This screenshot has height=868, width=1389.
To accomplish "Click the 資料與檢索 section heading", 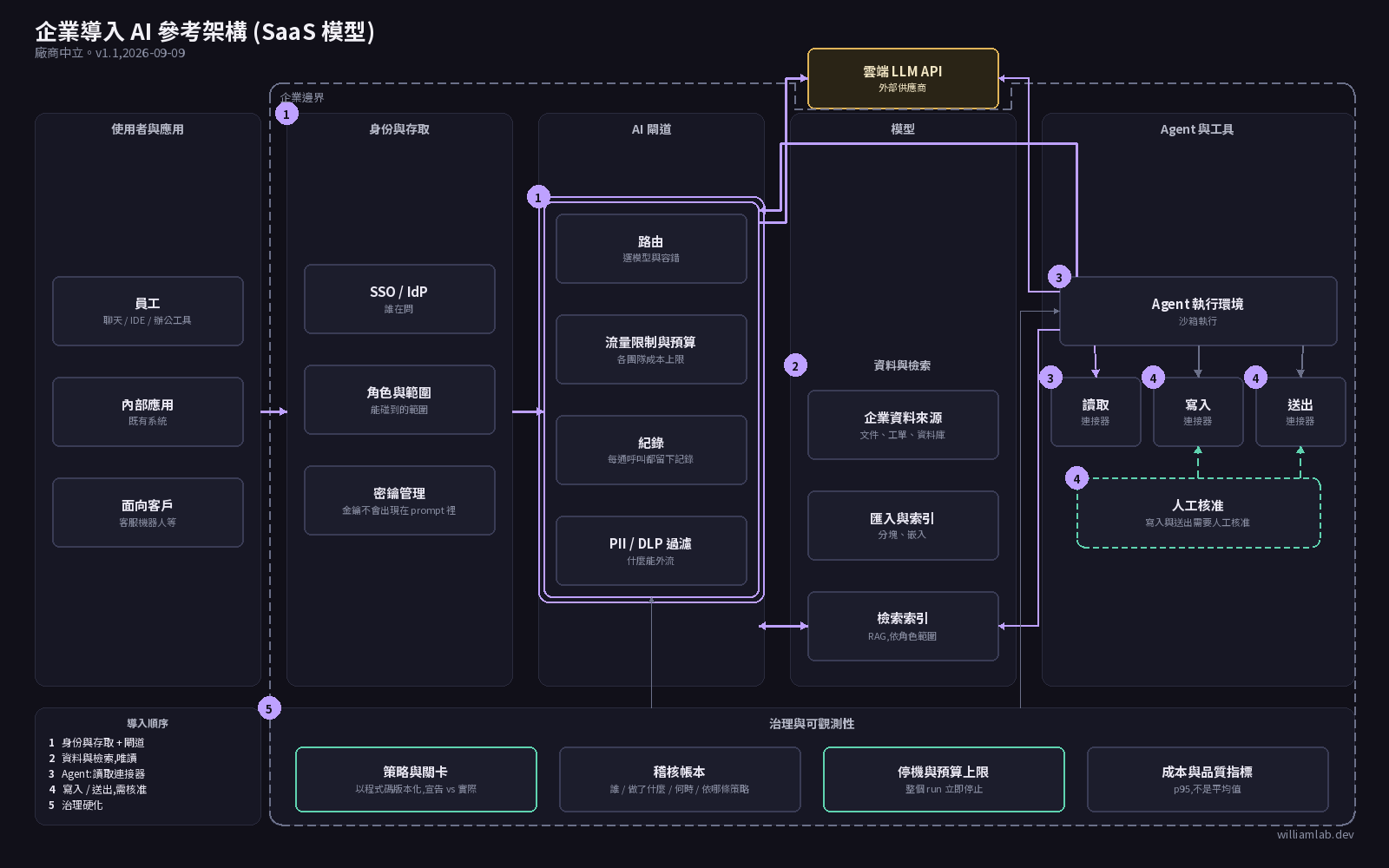I will point(903,365).
